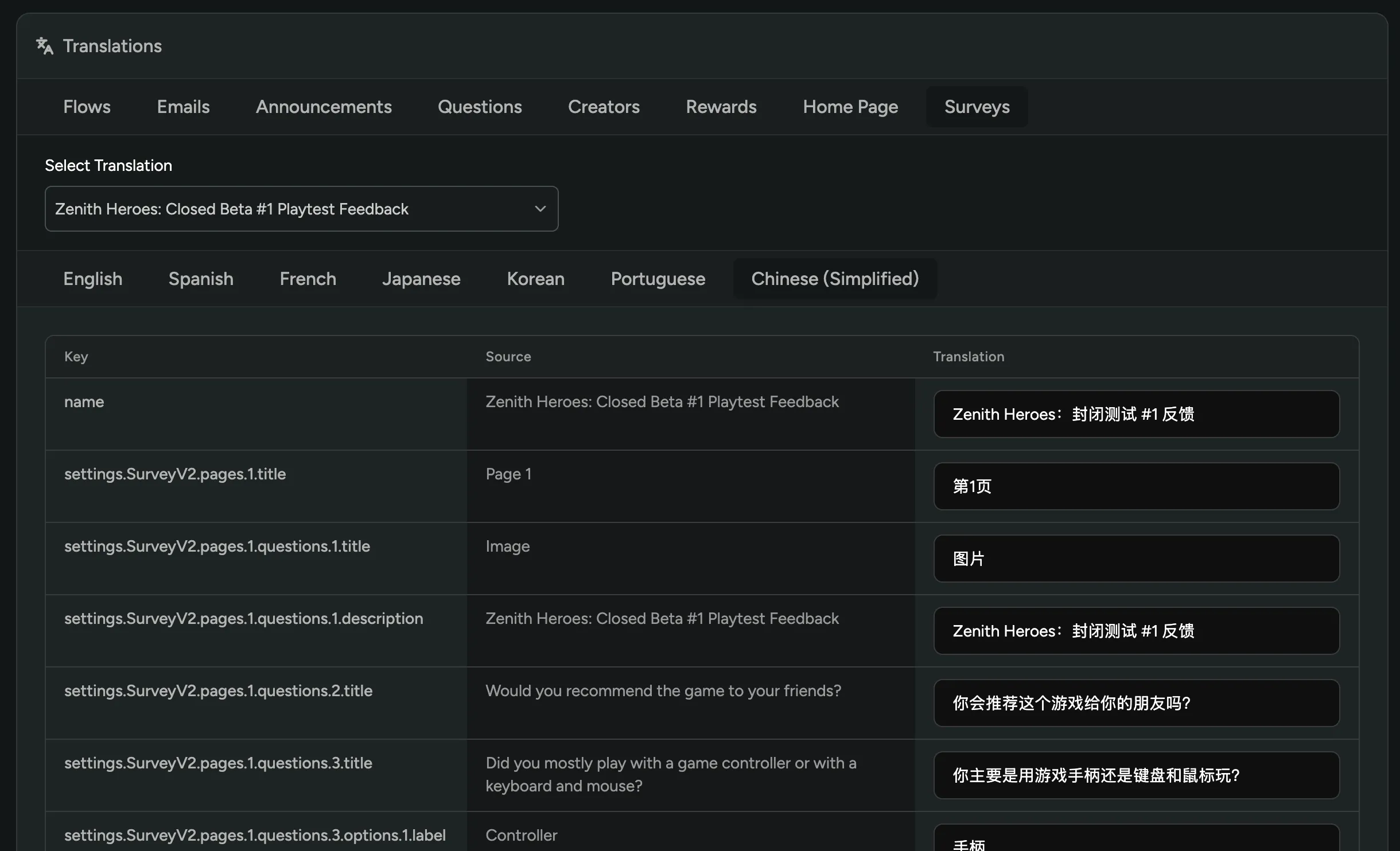Select the Chinese (Simplified) tab
The height and width of the screenshot is (851, 1400).
pos(835,279)
